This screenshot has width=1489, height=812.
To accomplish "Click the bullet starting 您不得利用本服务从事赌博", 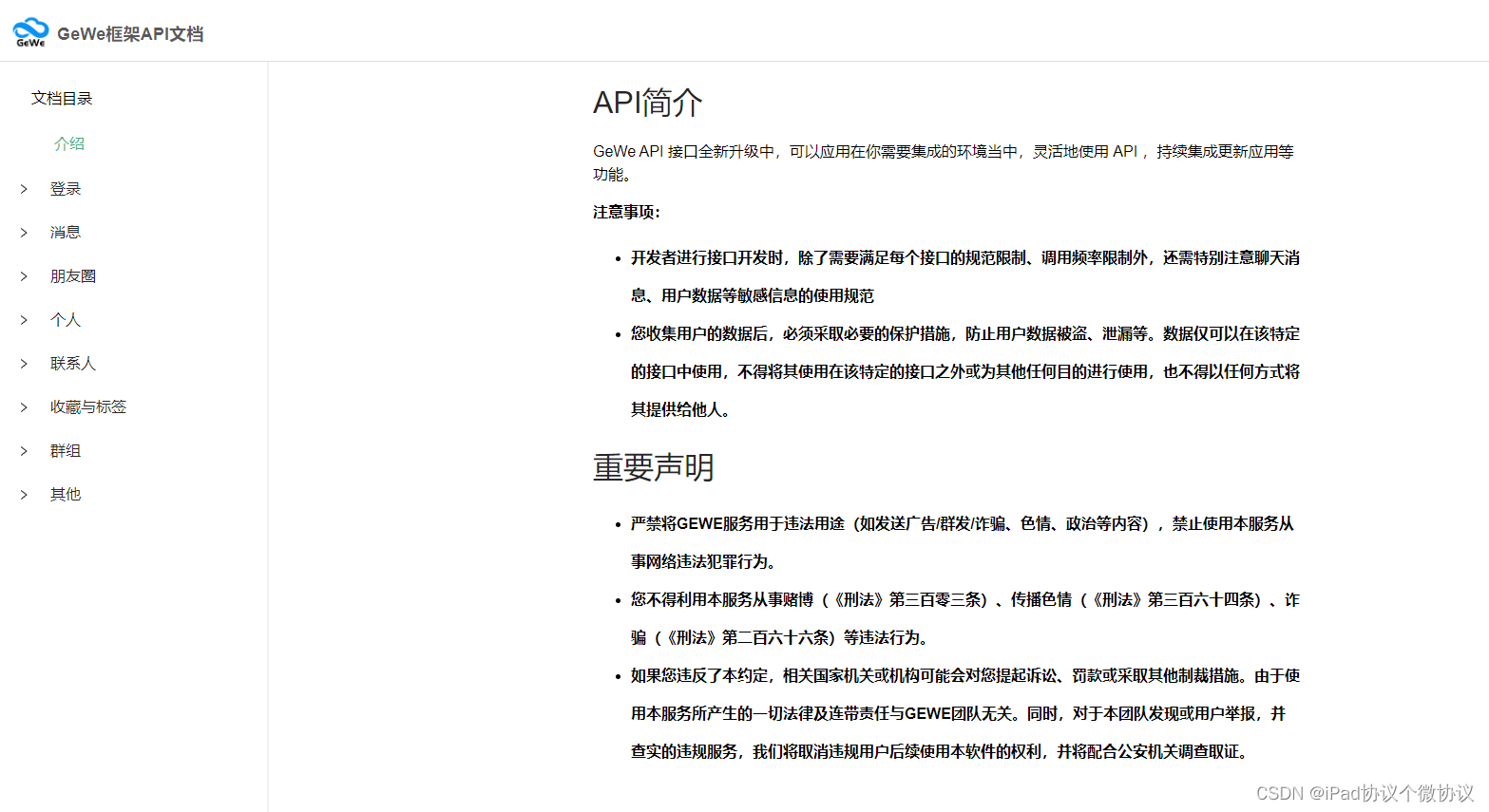I will click(x=965, y=618).
